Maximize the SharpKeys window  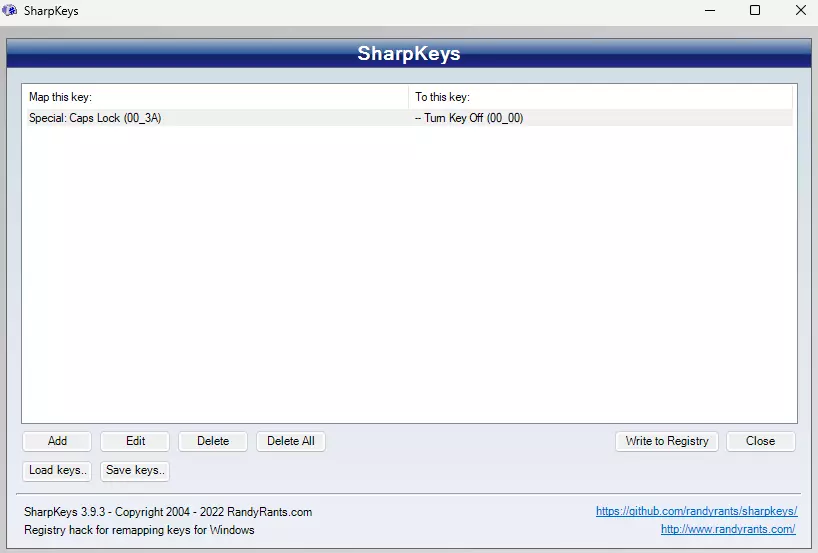(755, 10)
